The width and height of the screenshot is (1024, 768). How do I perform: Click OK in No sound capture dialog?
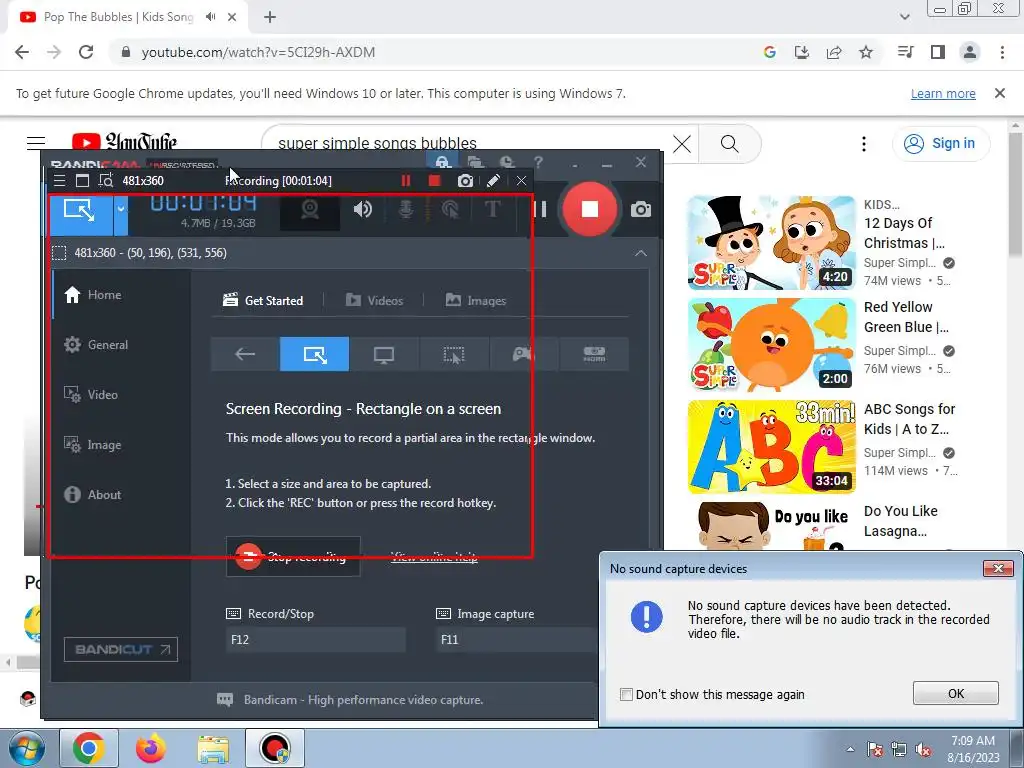(x=955, y=694)
